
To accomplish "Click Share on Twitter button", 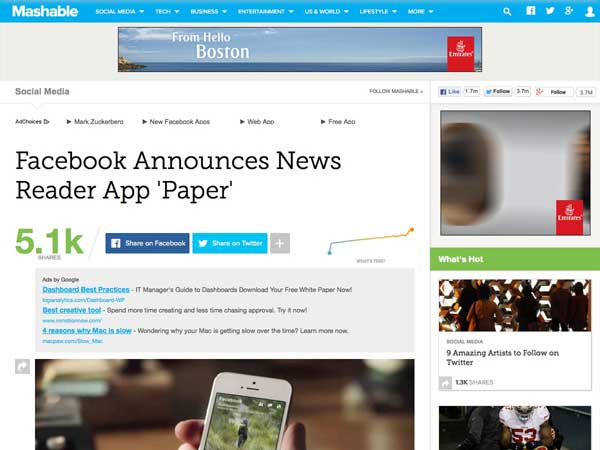I will 230,243.
